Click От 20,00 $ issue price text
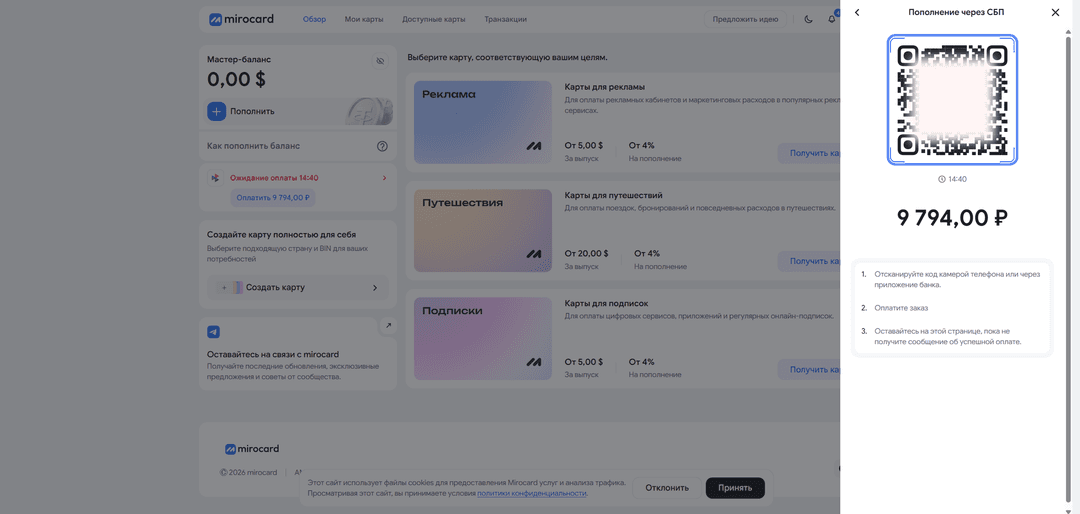Screen dimensions: 1080x514 [x=586, y=254]
